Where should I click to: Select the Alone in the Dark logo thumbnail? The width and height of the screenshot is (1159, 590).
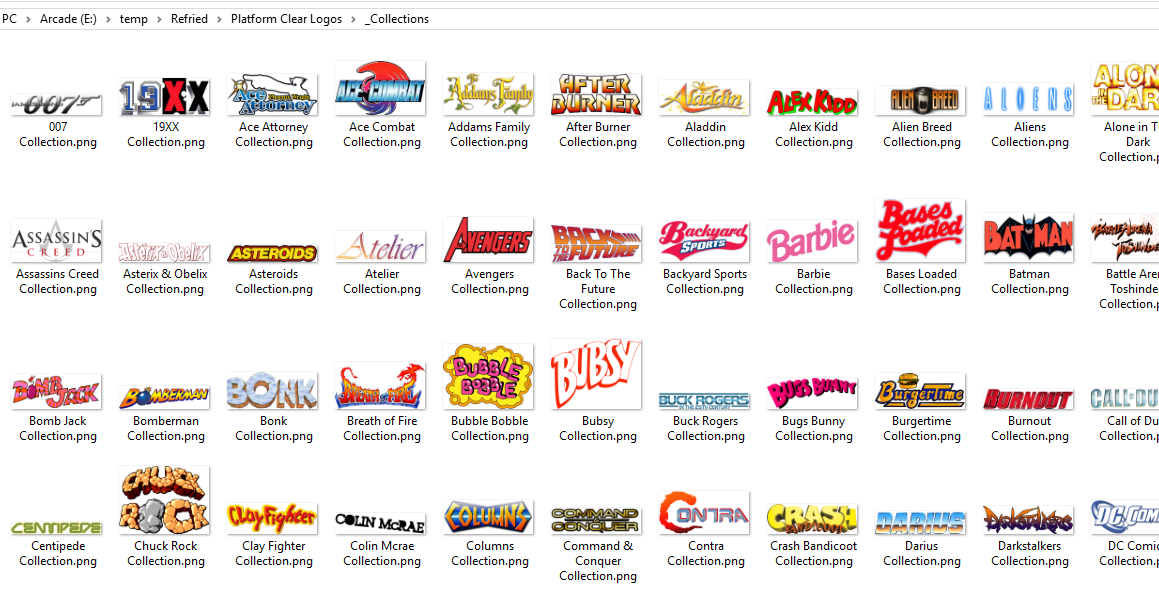(x=1124, y=89)
